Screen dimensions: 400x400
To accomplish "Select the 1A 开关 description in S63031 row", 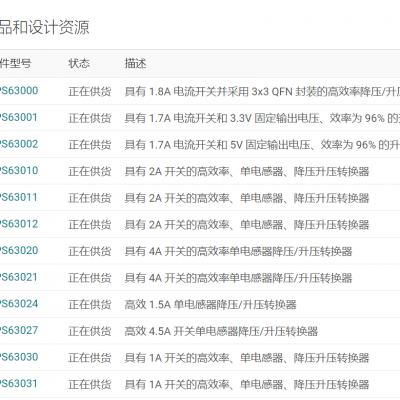I will click(247, 384).
